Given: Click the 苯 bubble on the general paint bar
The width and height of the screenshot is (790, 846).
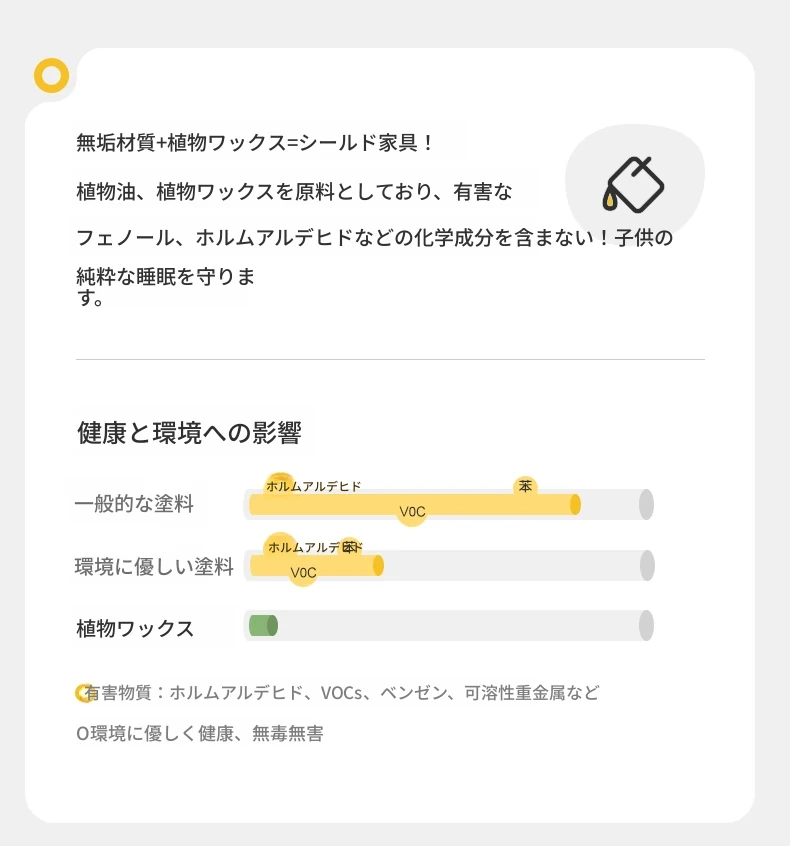Looking at the screenshot, I should [x=525, y=487].
